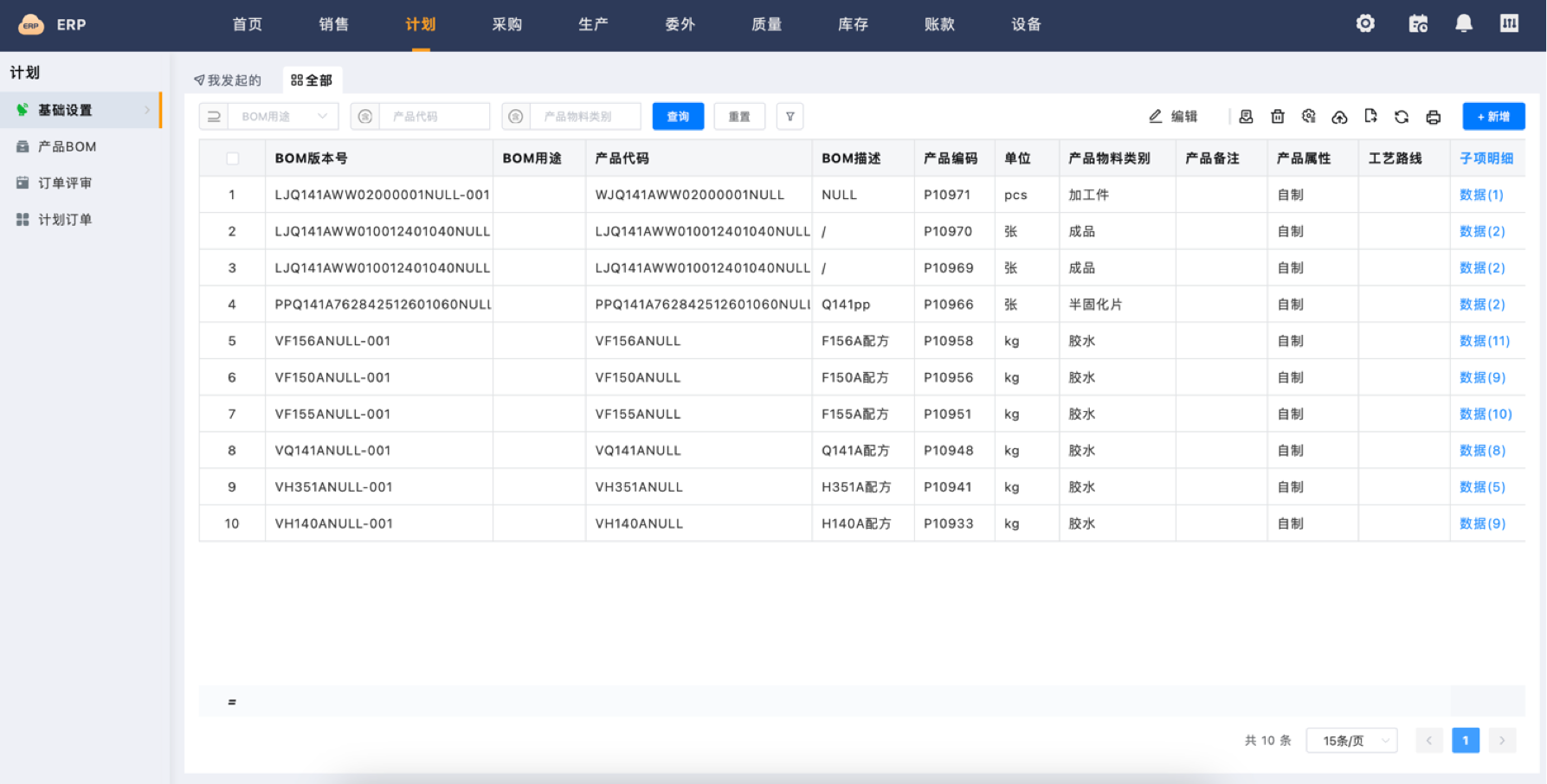The width and height of the screenshot is (1547, 784).
Task: Open the funnel filter icon button
Action: tap(790, 117)
